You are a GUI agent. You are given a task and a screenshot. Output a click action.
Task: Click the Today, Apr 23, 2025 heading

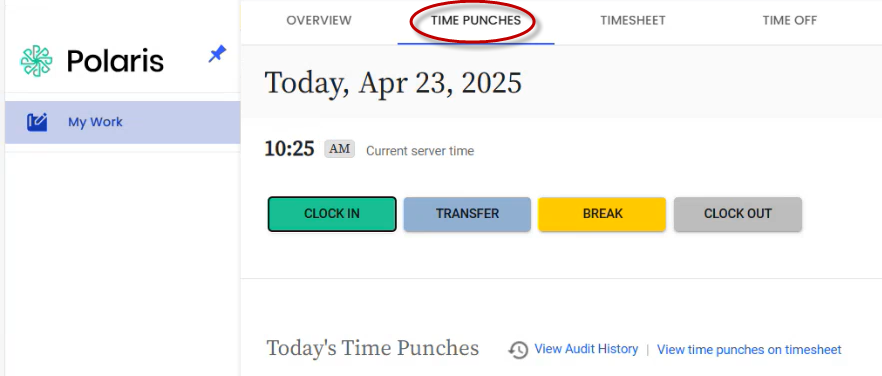click(393, 84)
